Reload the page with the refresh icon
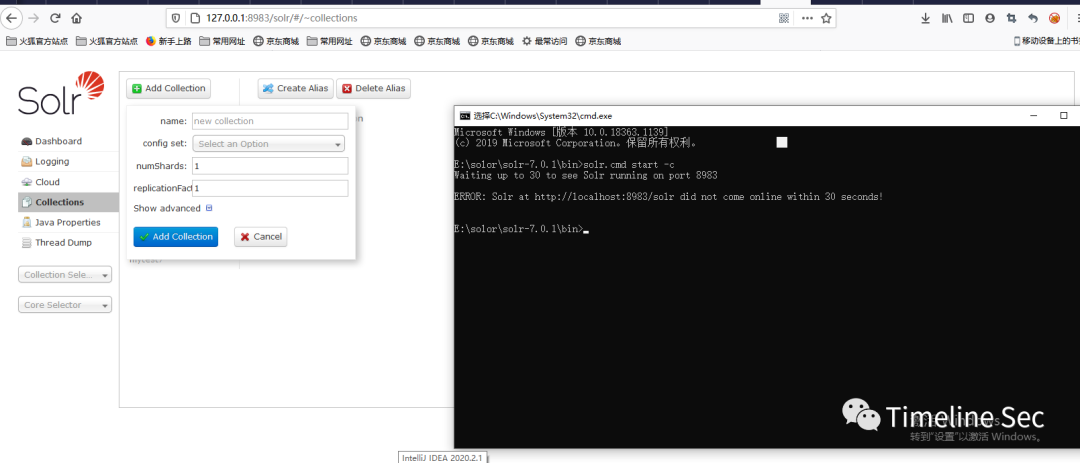The image size is (1080, 463). 55,18
